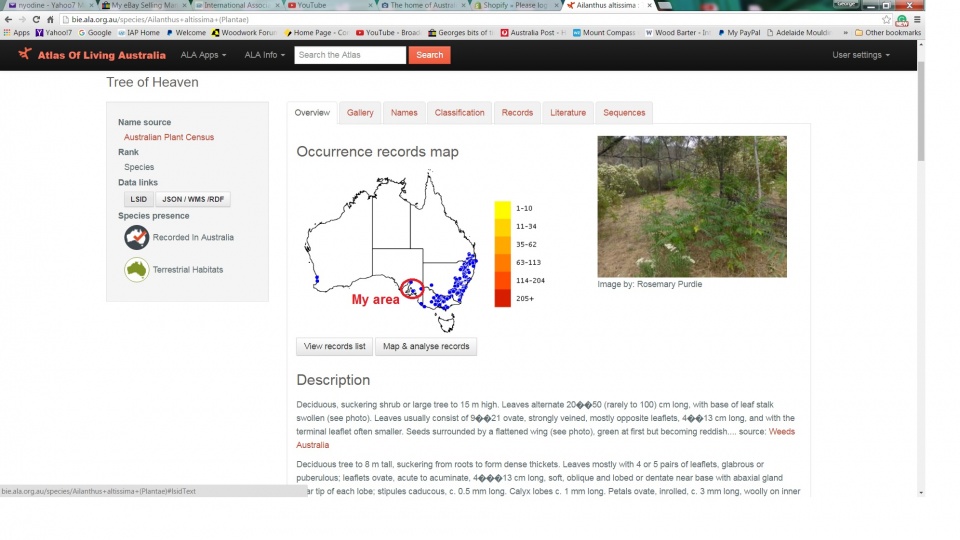Open the User settings dropdown
The image size is (960, 540).
860,55
